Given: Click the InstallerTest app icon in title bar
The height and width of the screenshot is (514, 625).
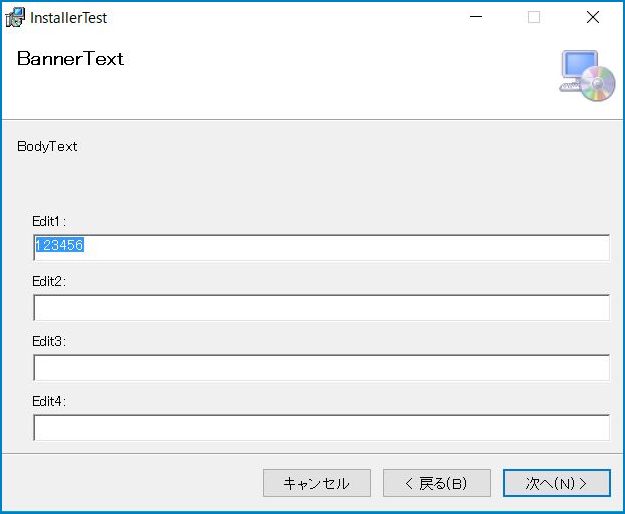Looking at the screenshot, I should click(15, 18).
